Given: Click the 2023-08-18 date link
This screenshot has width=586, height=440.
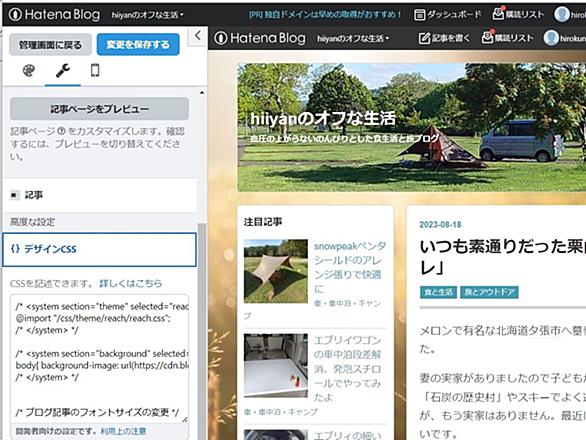Looking at the screenshot, I should point(440,225).
